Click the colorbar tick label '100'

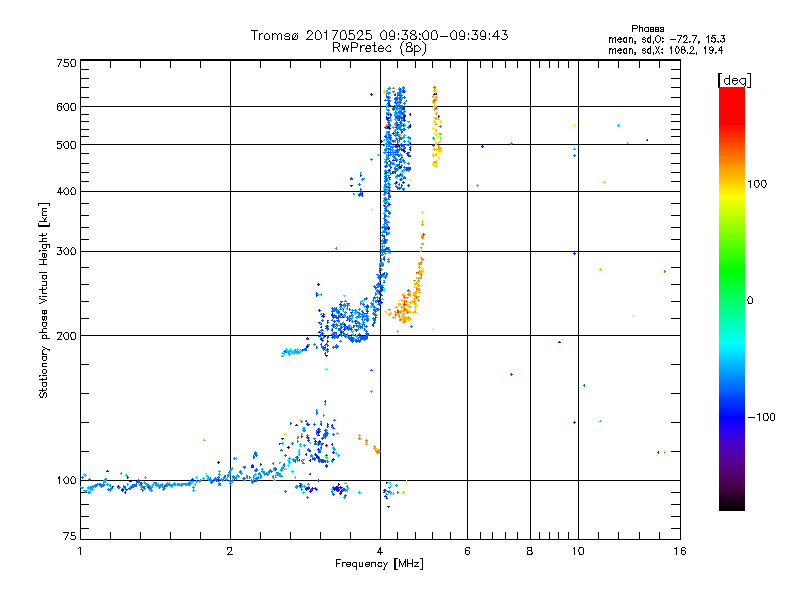click(x=757, y=184)
